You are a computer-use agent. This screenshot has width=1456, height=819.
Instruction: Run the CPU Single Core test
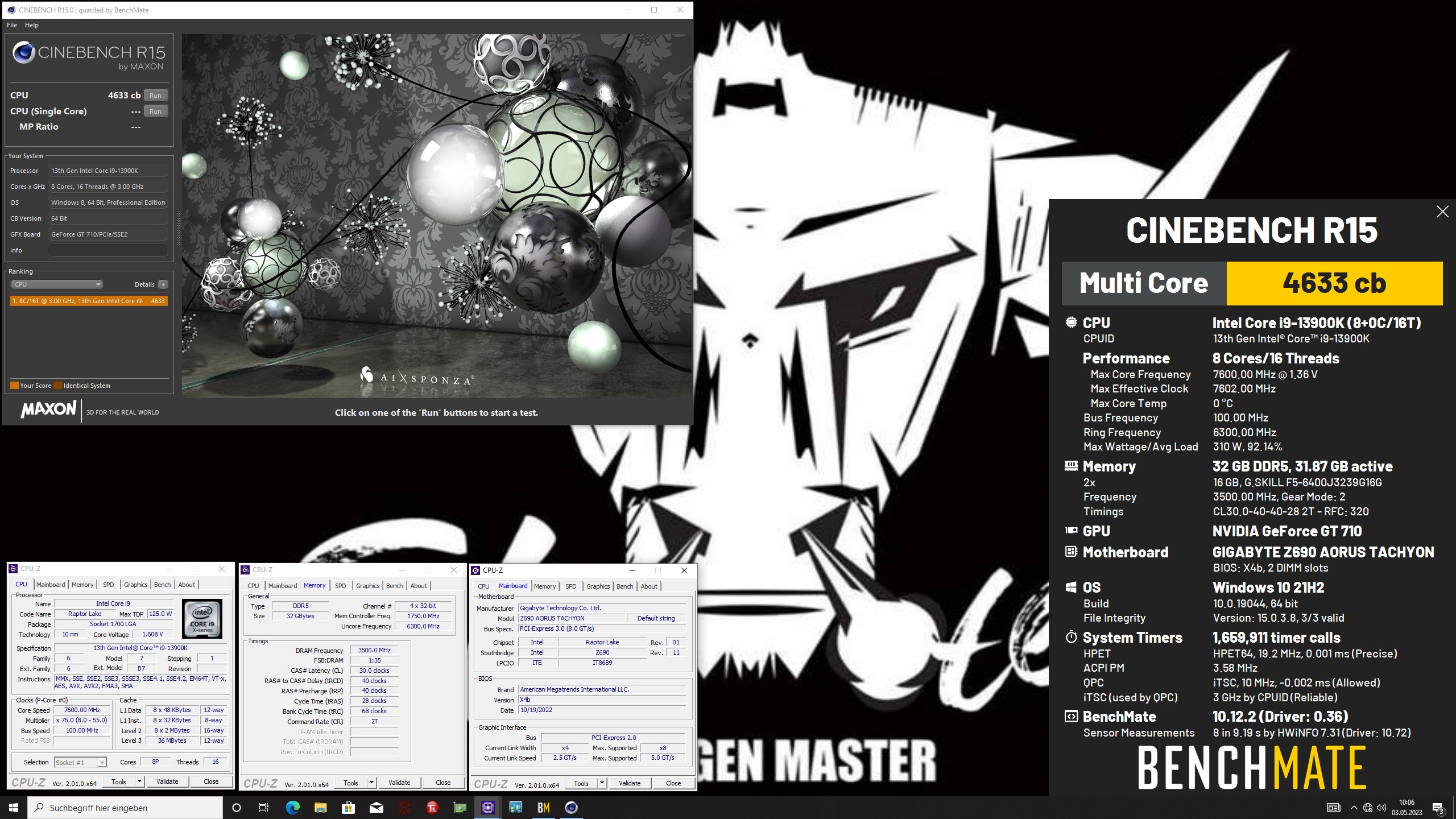point(155,111)
